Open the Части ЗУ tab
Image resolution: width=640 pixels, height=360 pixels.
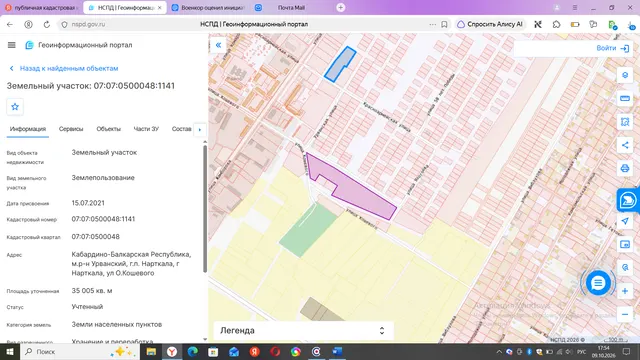[x=146, y=129]
